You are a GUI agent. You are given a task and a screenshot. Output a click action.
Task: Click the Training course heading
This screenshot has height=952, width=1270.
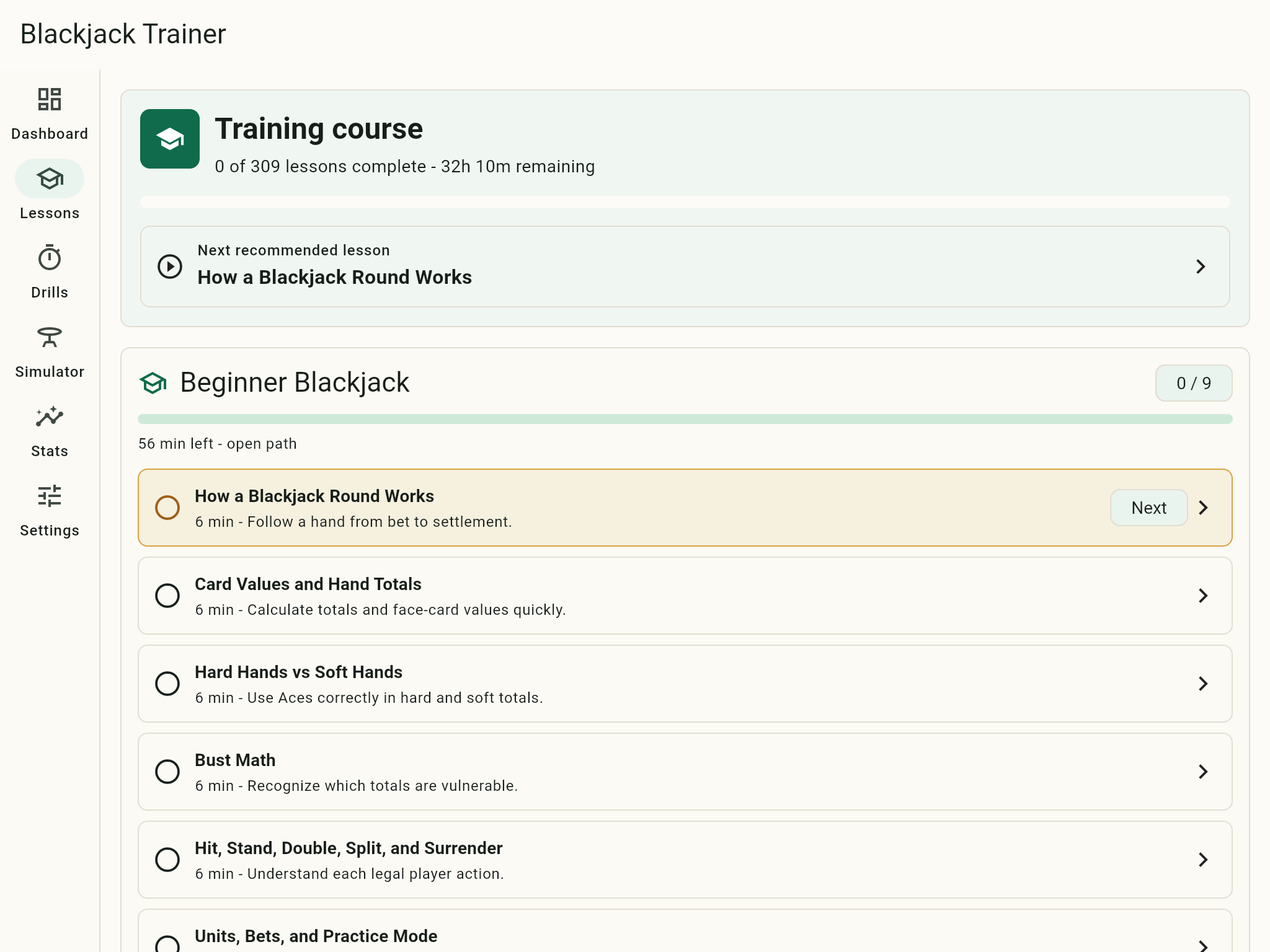319,129
